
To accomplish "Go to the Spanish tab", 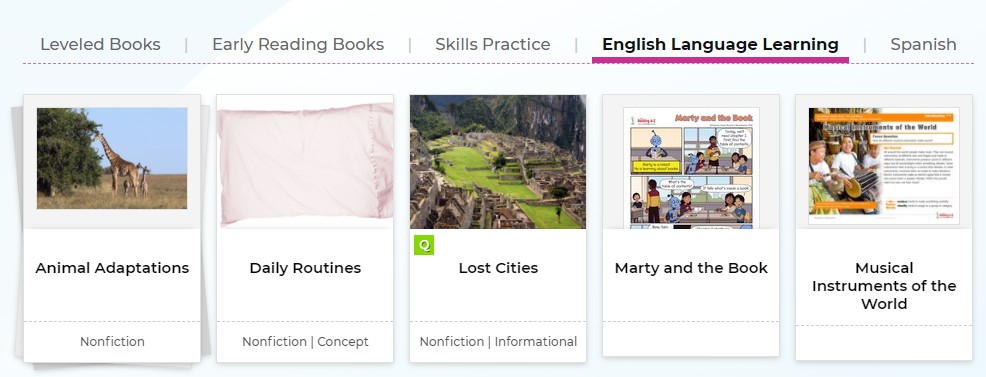I will click(923, 45).
